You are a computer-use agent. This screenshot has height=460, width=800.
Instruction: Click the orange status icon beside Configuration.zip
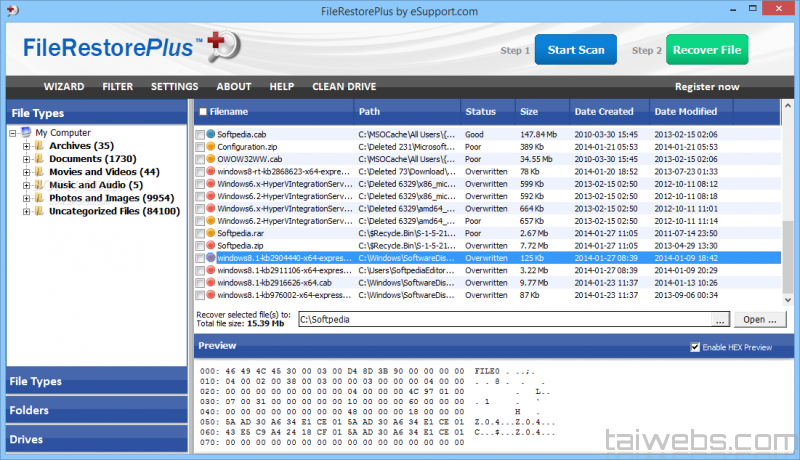211,146
